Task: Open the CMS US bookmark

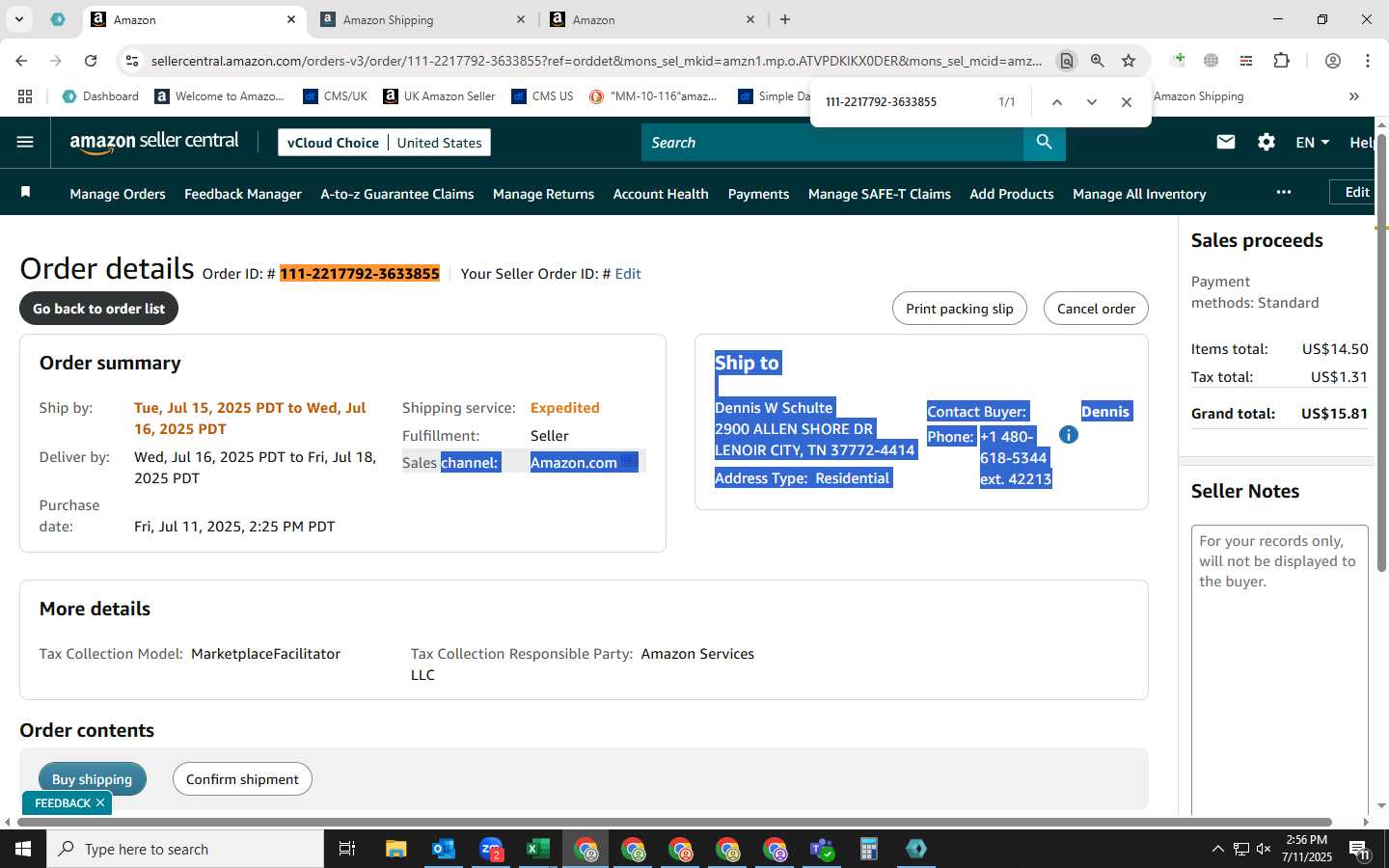Action: pyautogui.click(x=542, y=96)
